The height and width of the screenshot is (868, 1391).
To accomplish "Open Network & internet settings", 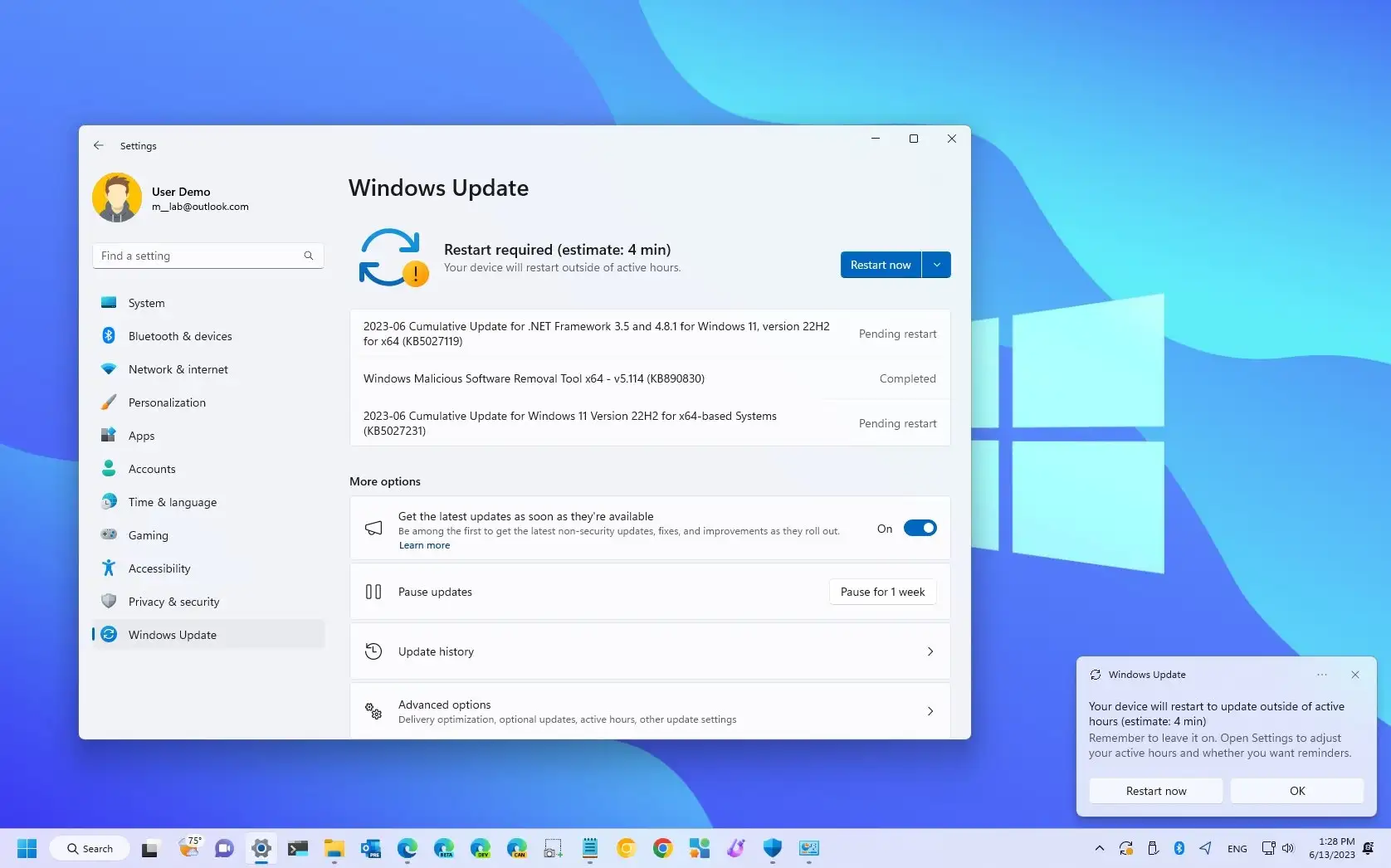I will tap(110, 368).
